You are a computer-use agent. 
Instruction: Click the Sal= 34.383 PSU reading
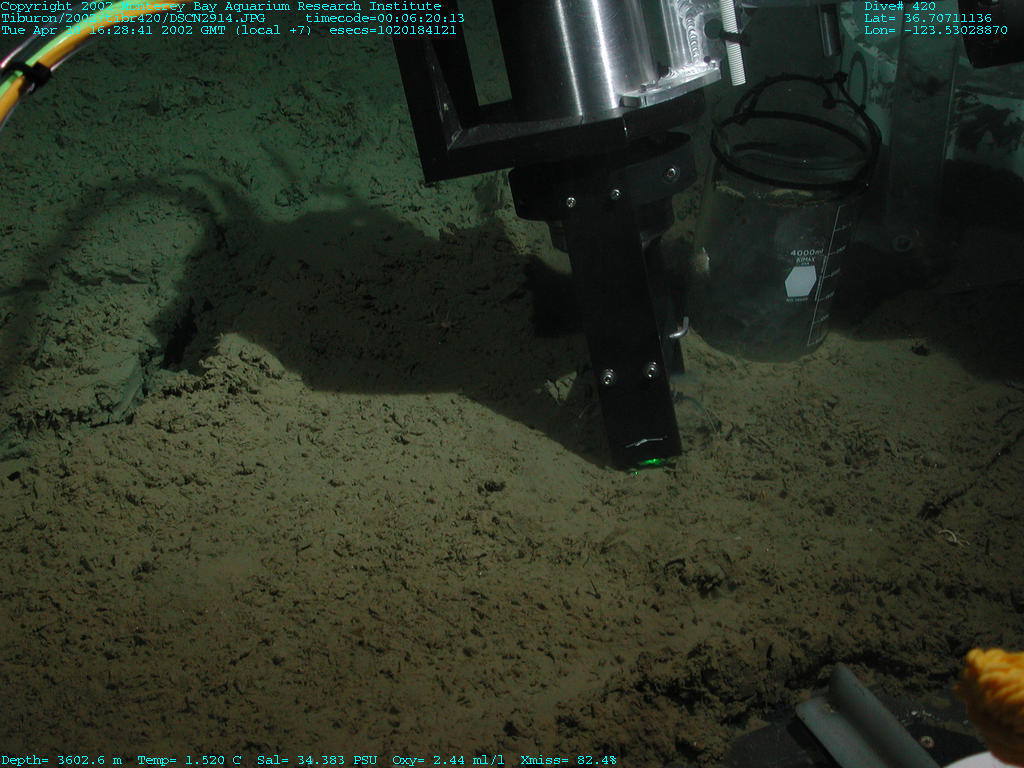317,760
